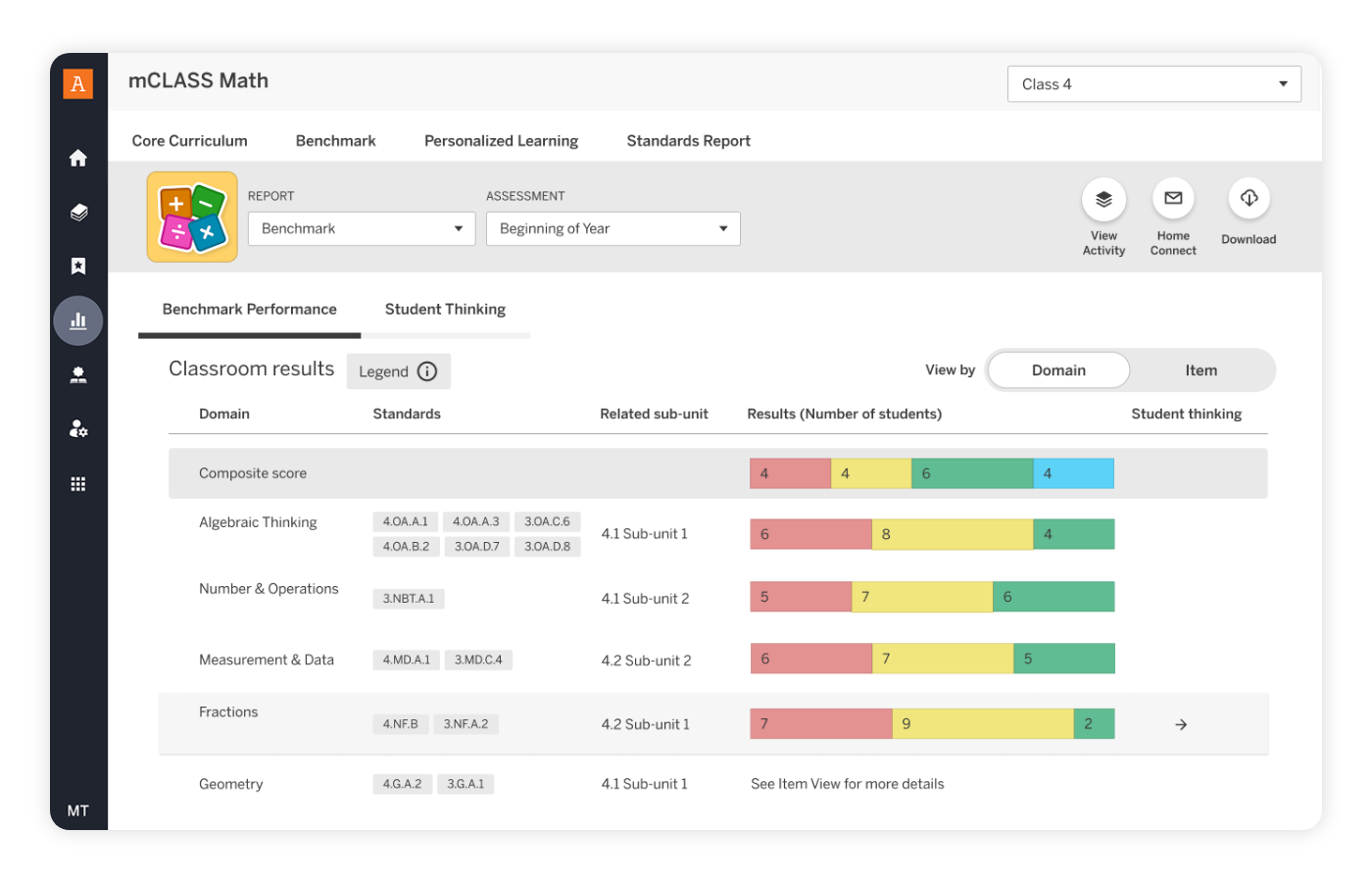Click red segment of Composite score bar

pos(790,473)
